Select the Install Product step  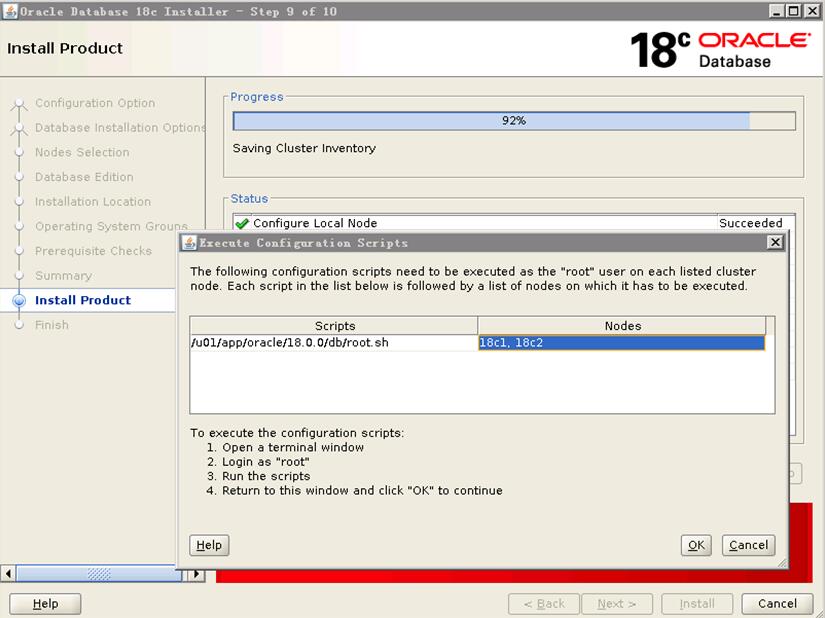coord(83,300)
